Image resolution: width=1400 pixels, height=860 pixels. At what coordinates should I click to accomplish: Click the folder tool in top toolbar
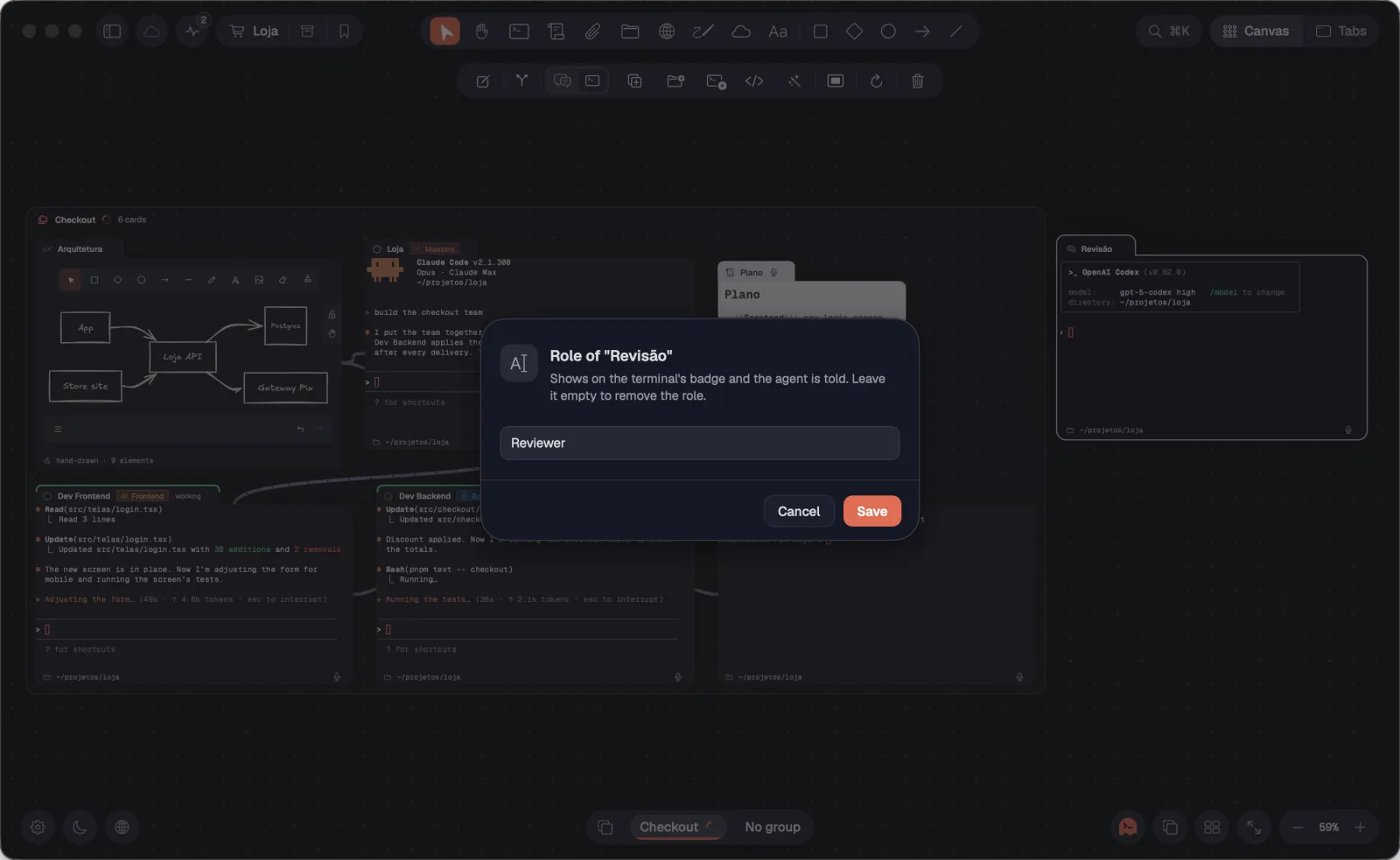[x=630, y=31]
